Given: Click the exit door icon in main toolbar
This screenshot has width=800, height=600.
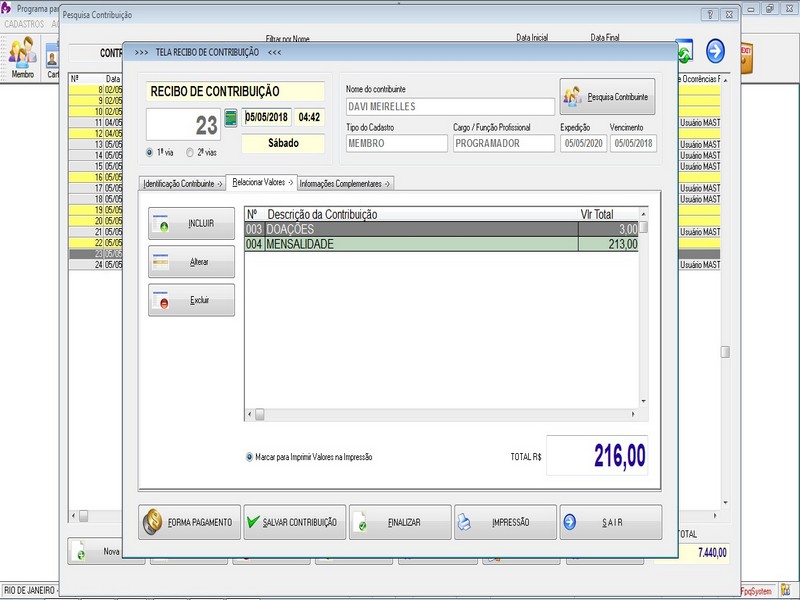Looking at the screenshot, I should pos(746,58).
